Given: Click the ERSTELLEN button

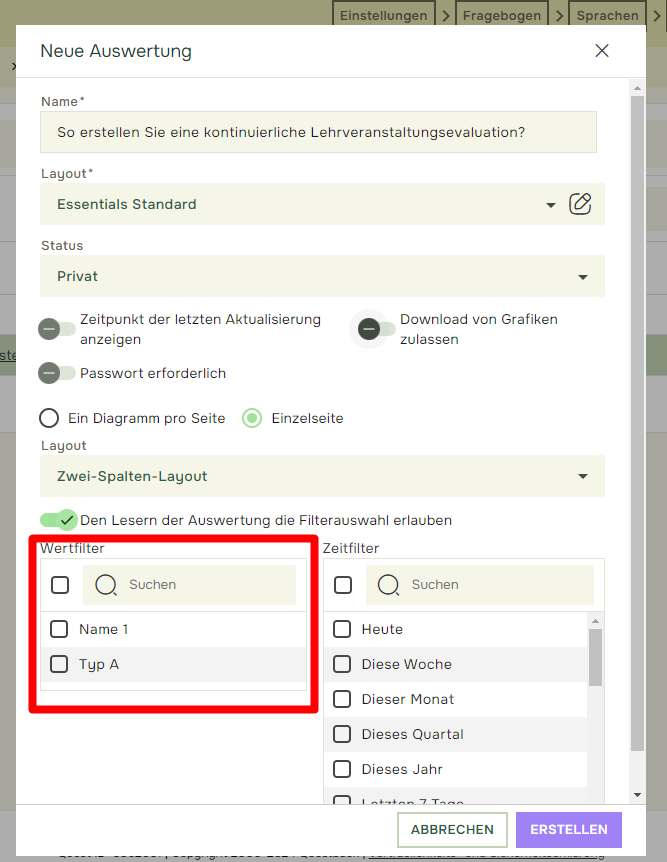Looking at the screenshot, I should tap(569, 830).
